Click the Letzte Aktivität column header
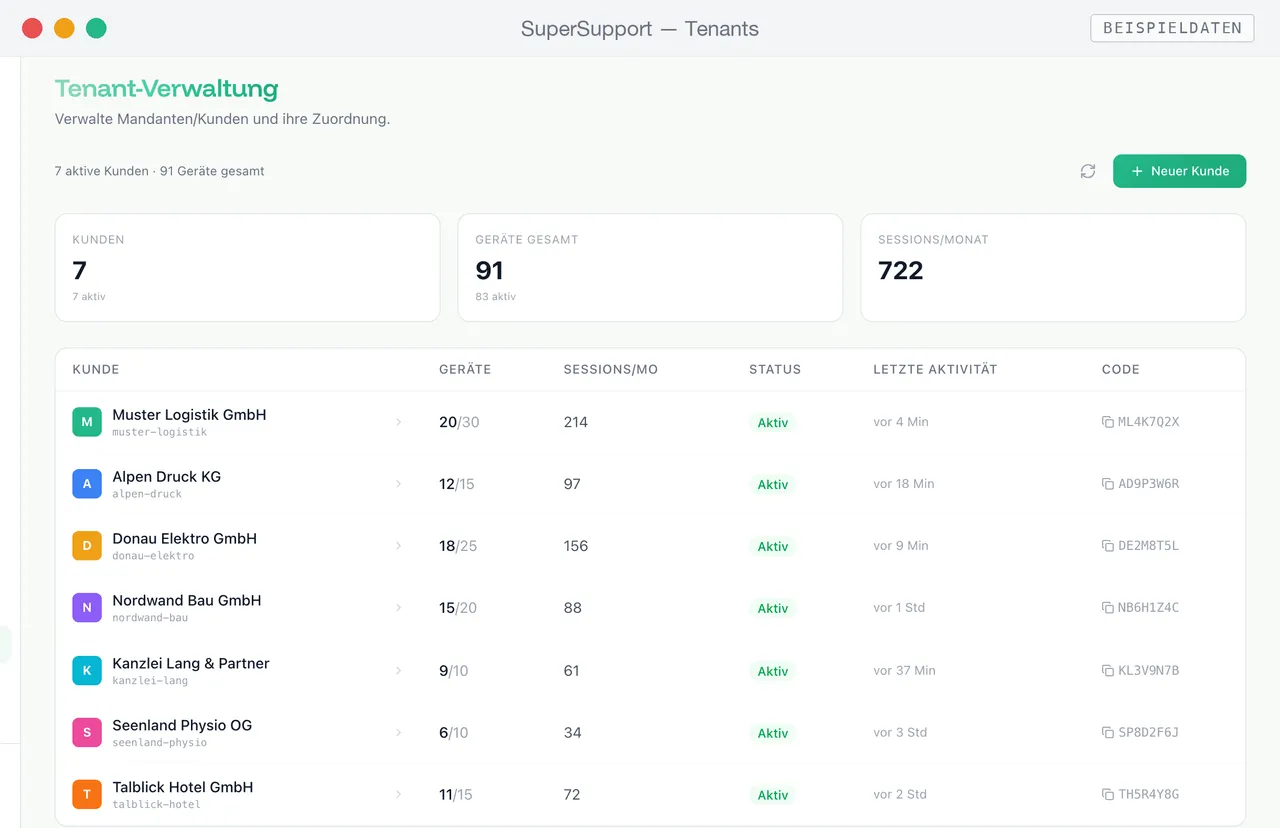 pos(935,369)
